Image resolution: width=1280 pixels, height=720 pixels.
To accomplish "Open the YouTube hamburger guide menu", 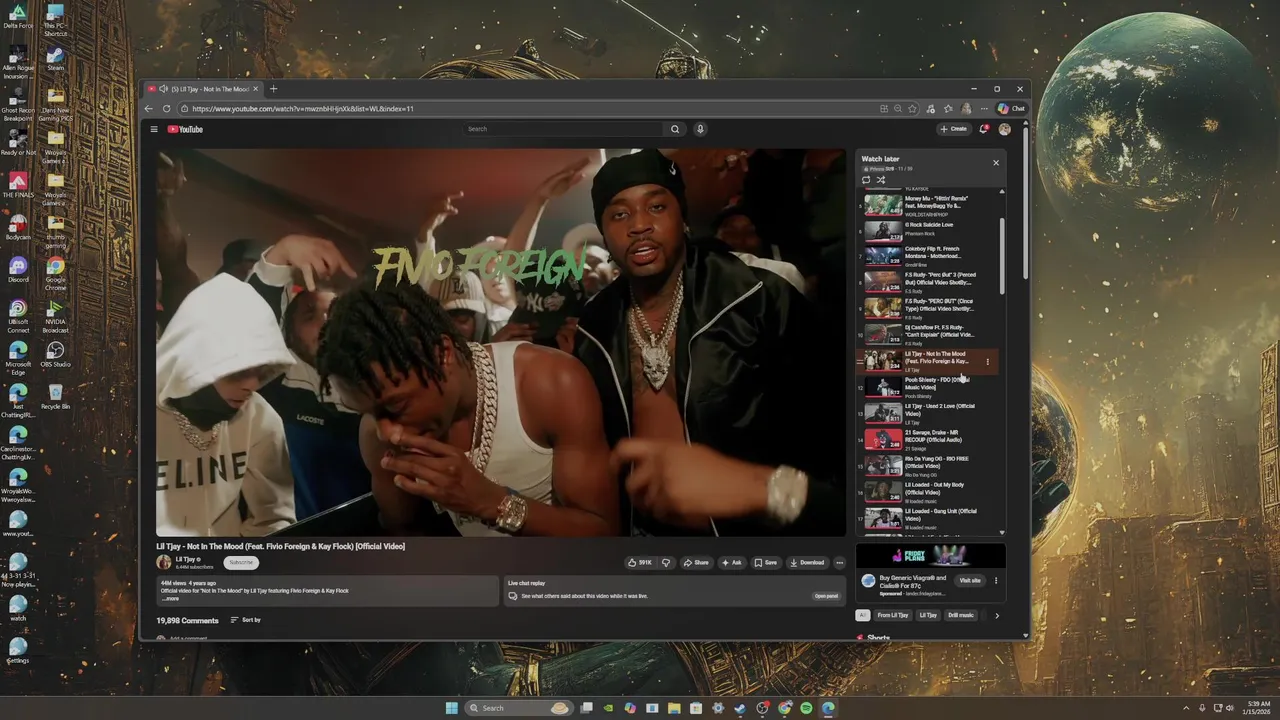I will [154, 129].
